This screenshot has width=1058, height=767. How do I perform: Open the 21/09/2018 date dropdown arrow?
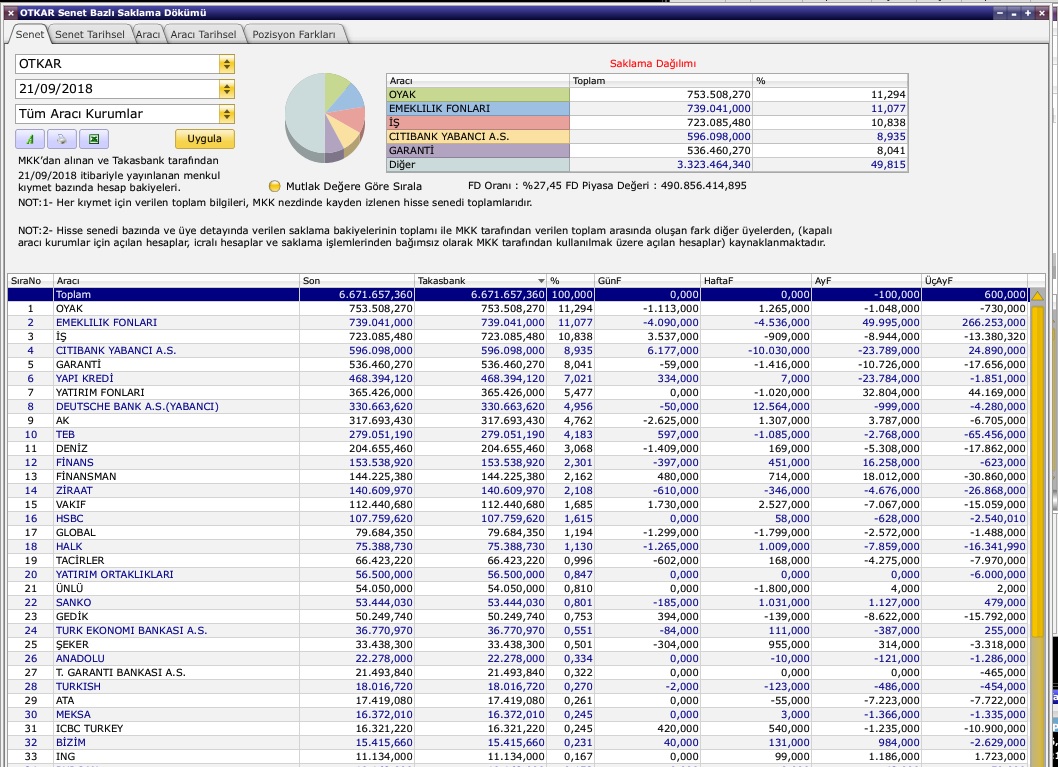pos(227,89)
